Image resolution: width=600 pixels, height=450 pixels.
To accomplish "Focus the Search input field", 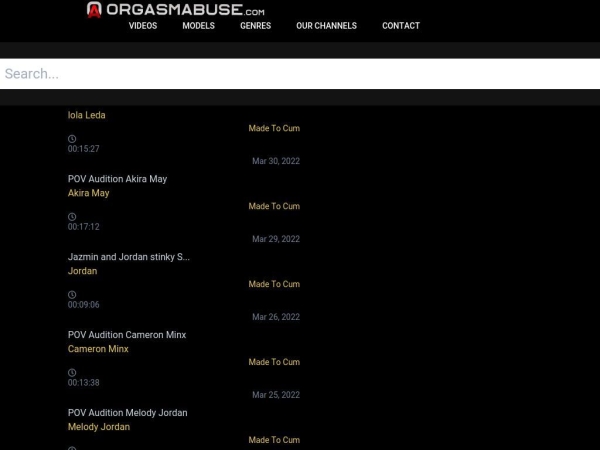I will coord(300,74).
